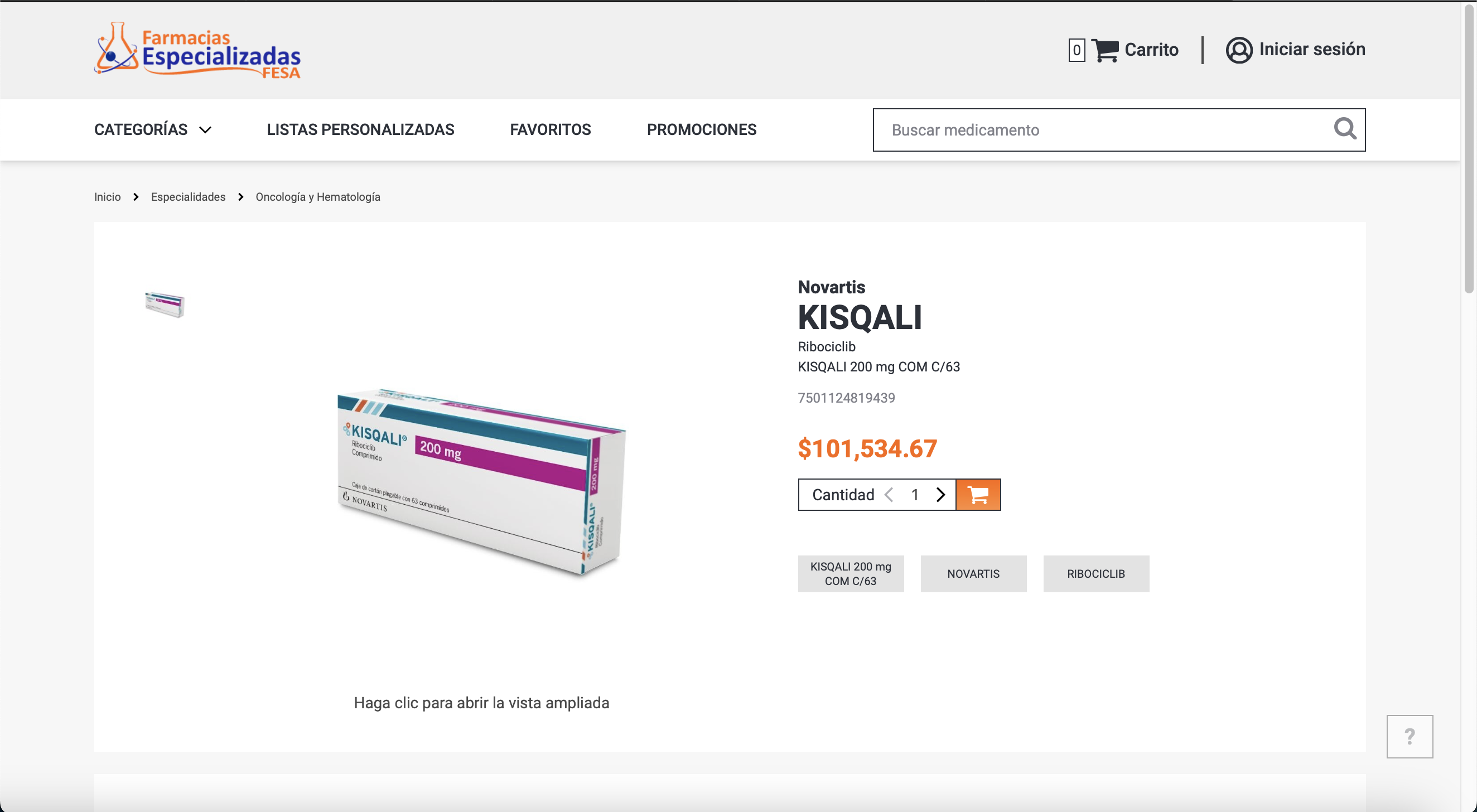Select the NOVARTIS tag button
Image resolution: width=1477 pixels, height=812 pixels.
pyautogui.click(x=973, y=573)
